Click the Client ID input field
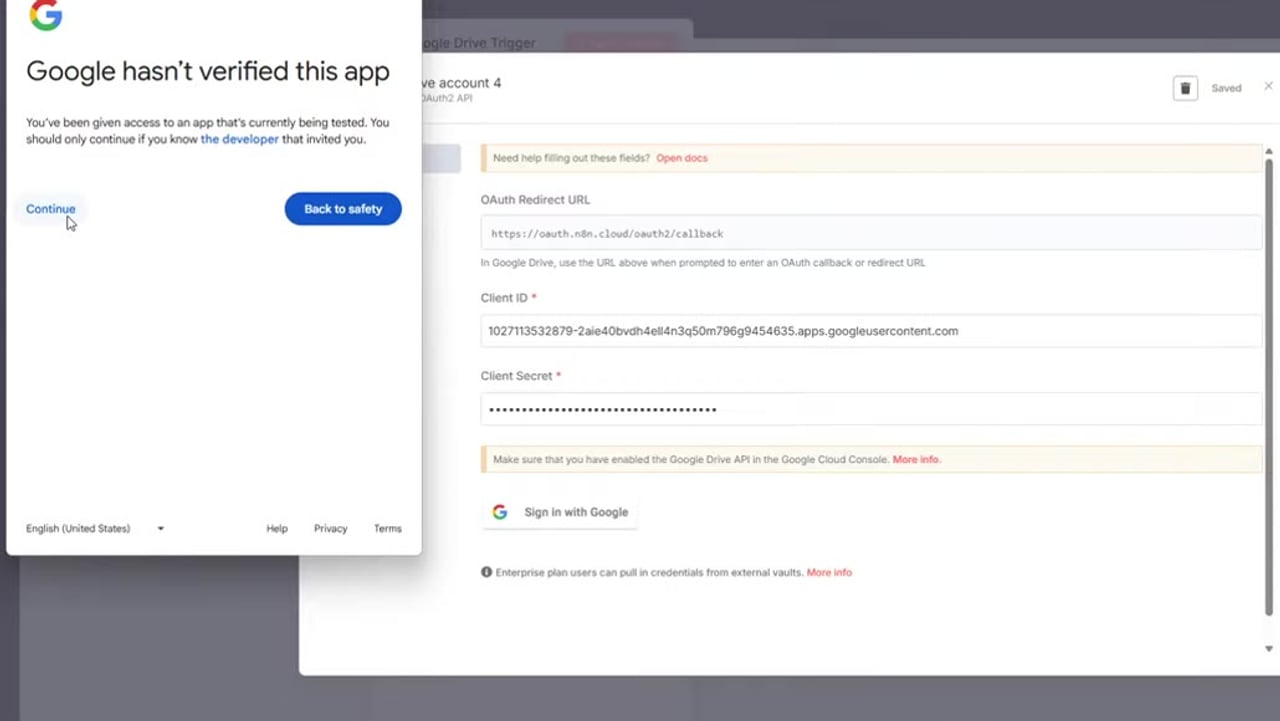 tap(871, 331)
